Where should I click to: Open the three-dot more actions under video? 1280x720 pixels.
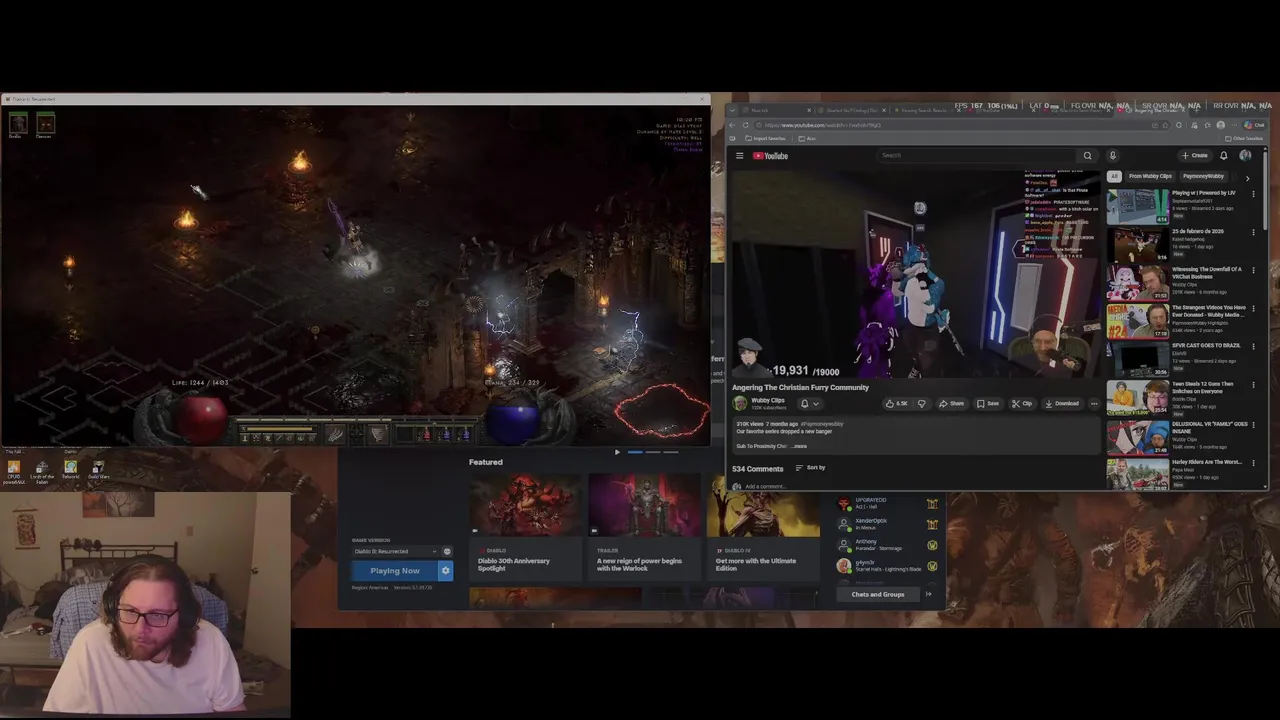point(1094,404)
